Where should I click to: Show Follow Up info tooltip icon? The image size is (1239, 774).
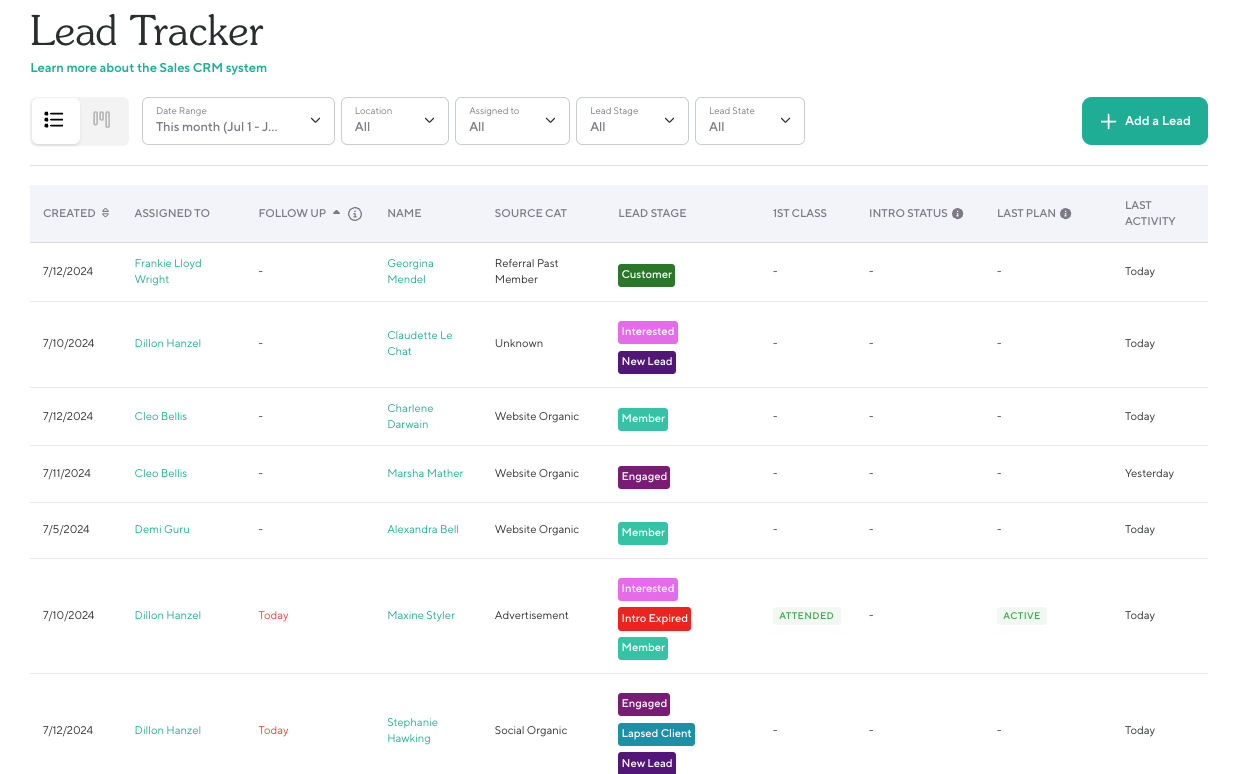[x=355, y=213]
